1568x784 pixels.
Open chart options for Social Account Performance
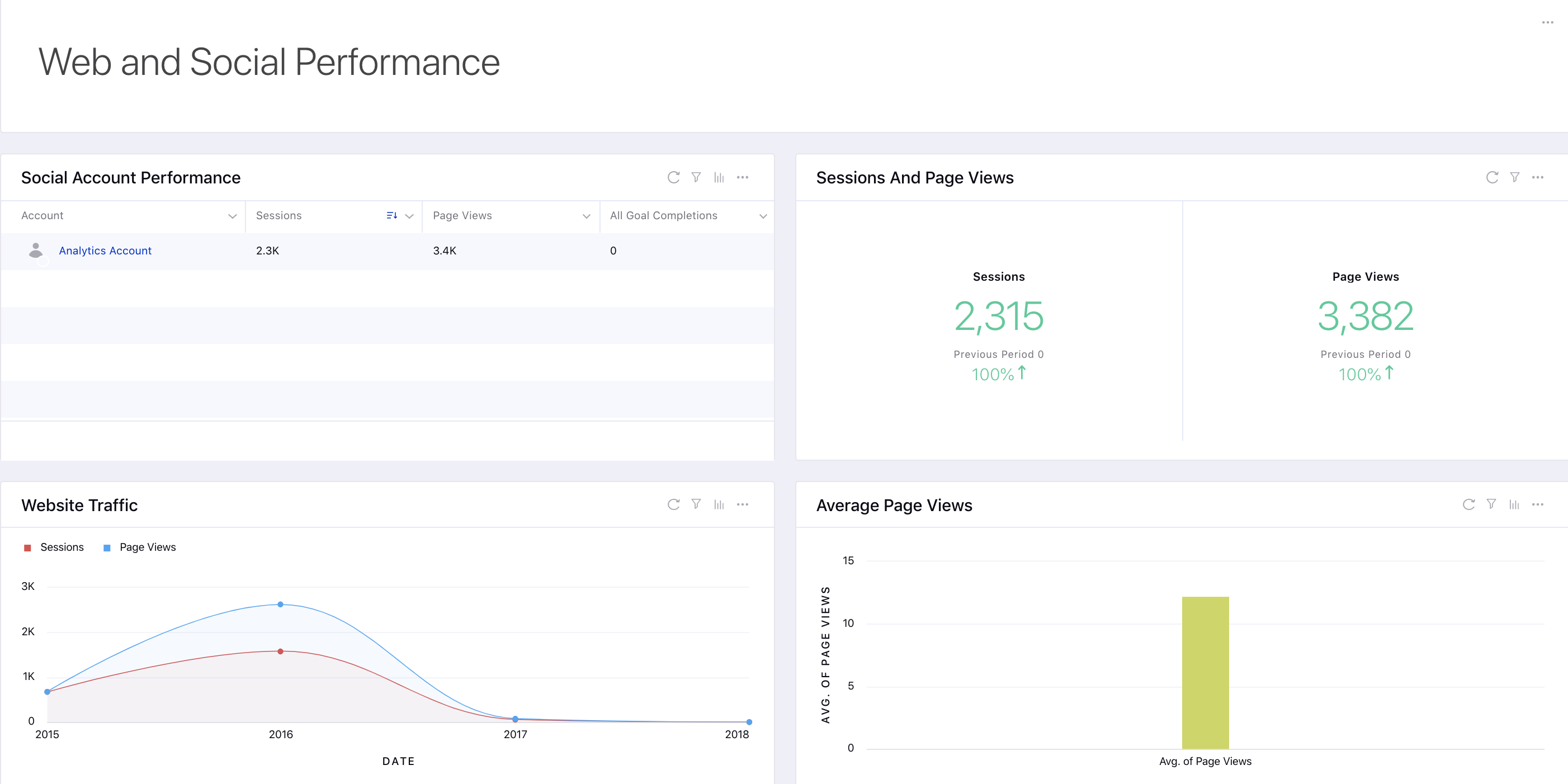coord(719,177)
